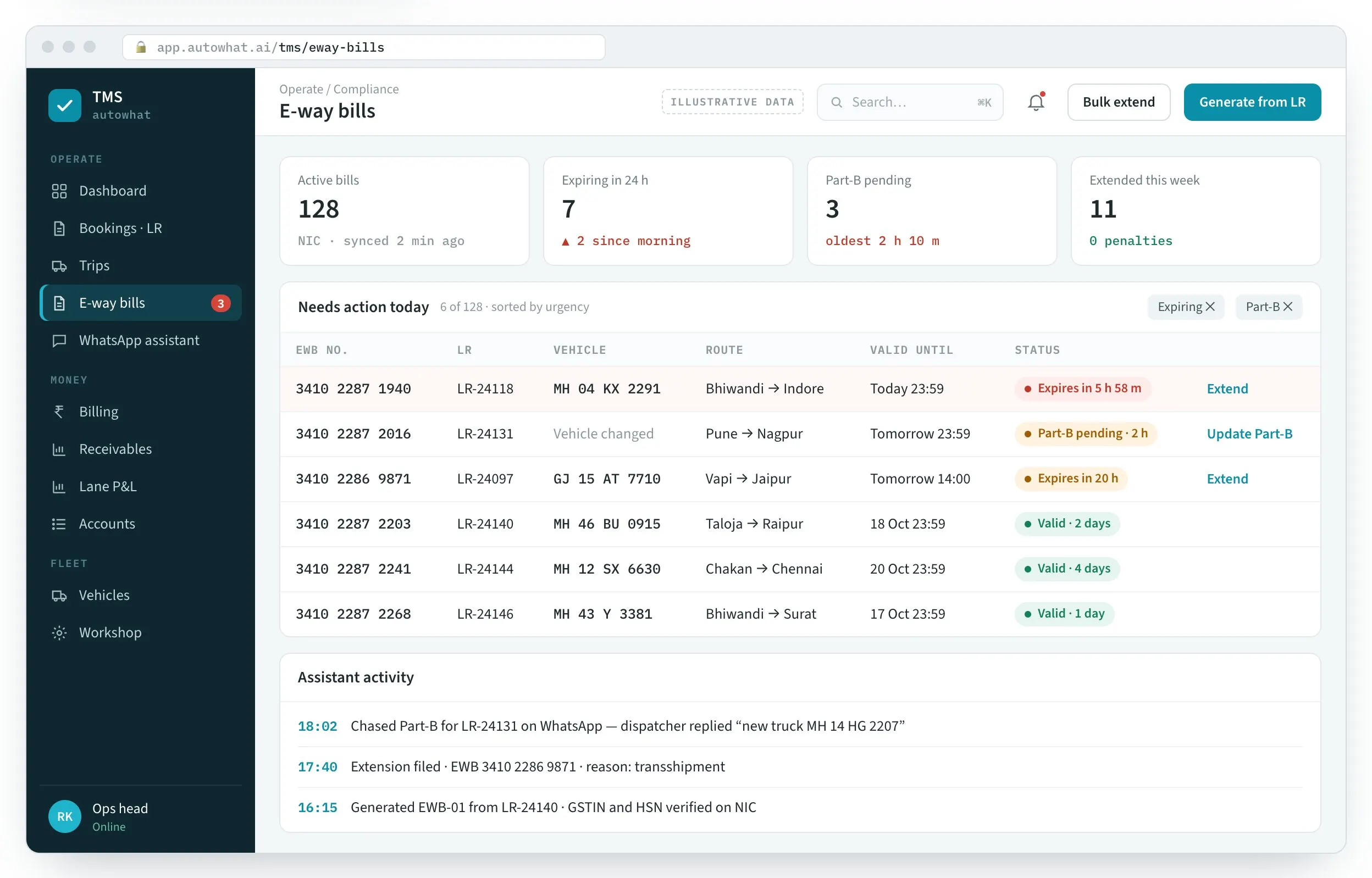The height and width of the screenshot is (878, 1372).
Task: Focus the Search input field
Action: click(x=910, y=102)
